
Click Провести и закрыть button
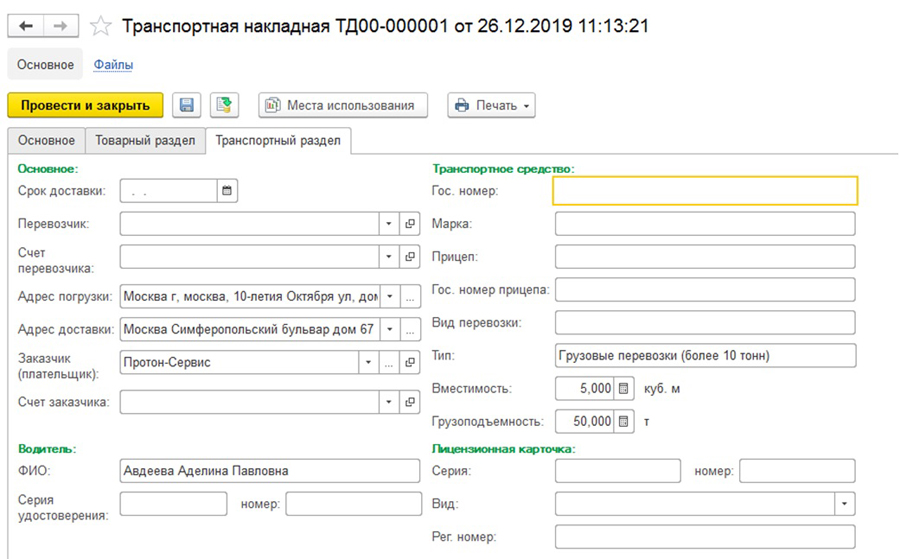[x=85, y=105]
